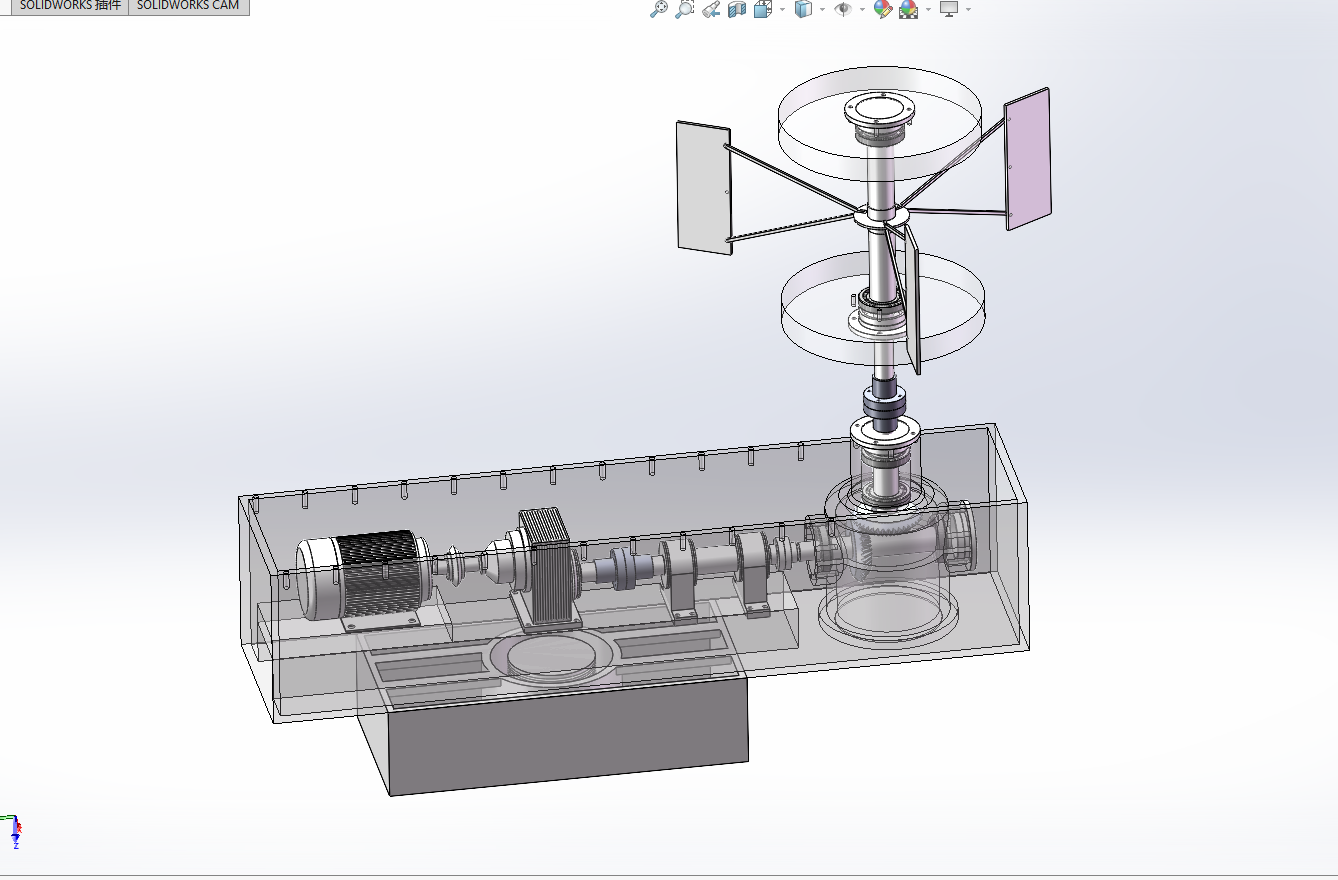Open the Apply Scene dropdown arrow
The width and height of the screenshot is (1338, 880).
929,10
